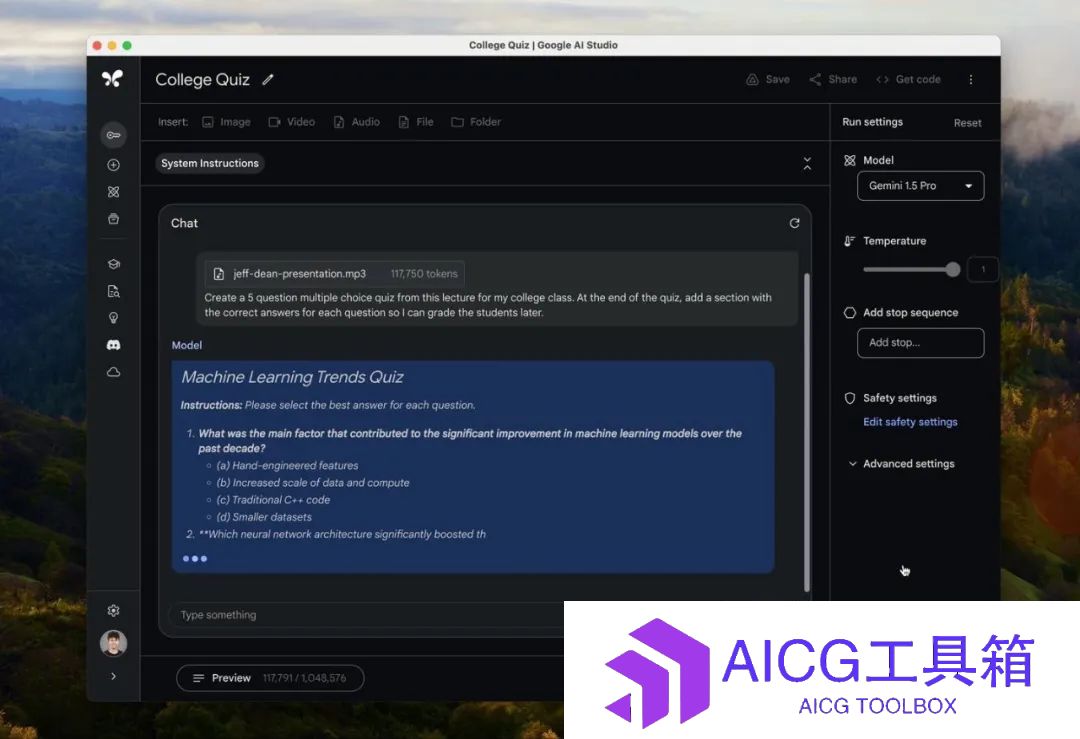
Task: Click answer "(d) Smaller datasets"
Action: [264, 517]
